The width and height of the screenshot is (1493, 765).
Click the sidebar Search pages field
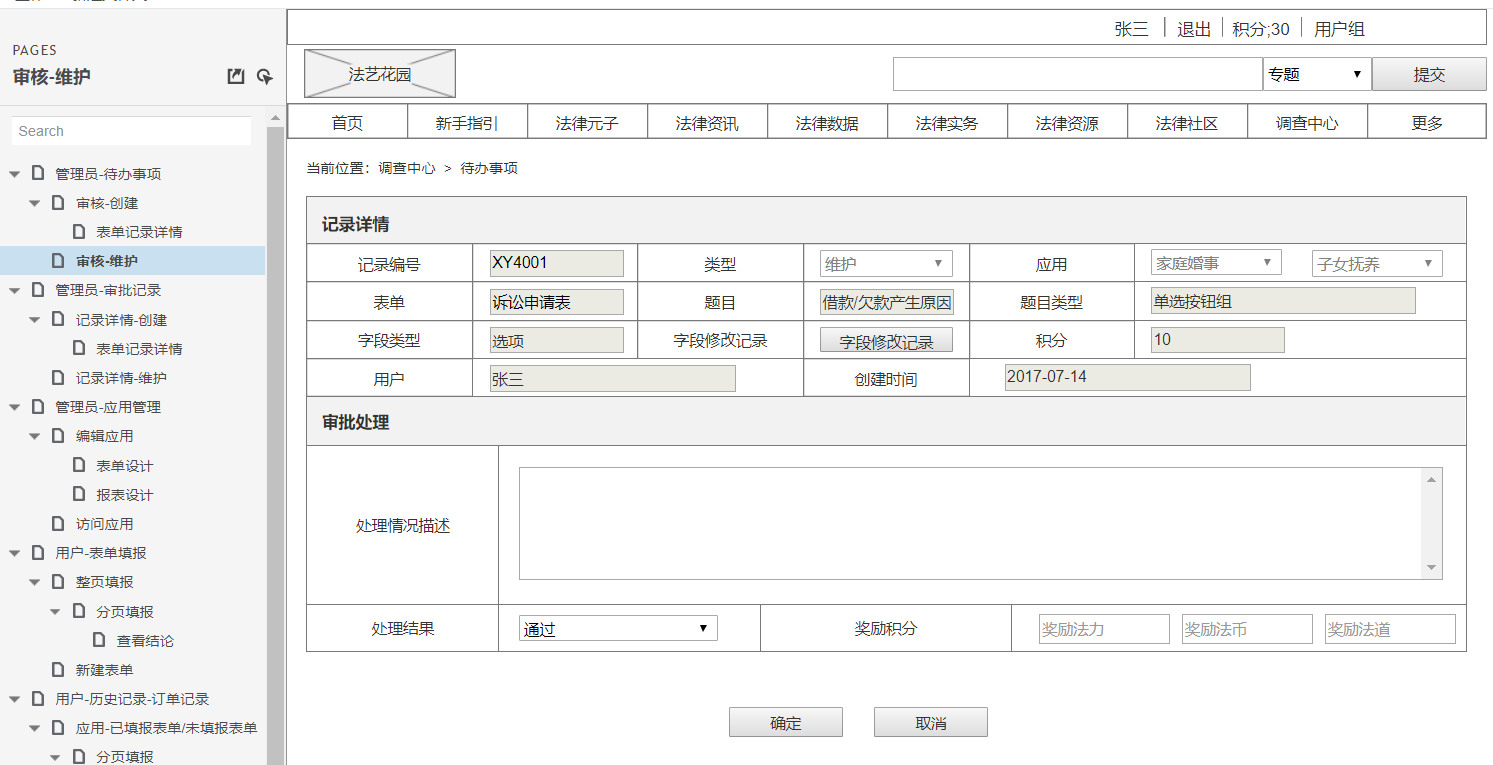coord(132,131)
